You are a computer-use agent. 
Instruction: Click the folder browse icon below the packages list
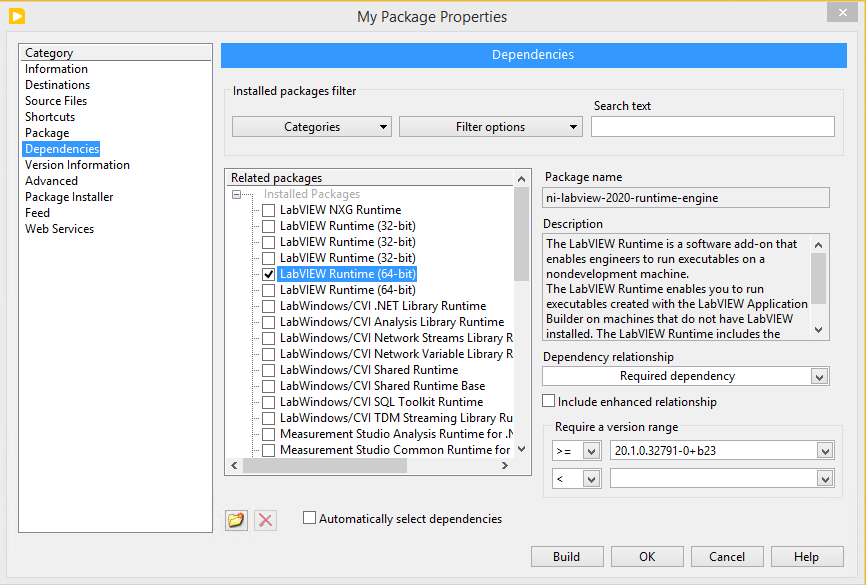pyautogui.click(x=236, y=520)
